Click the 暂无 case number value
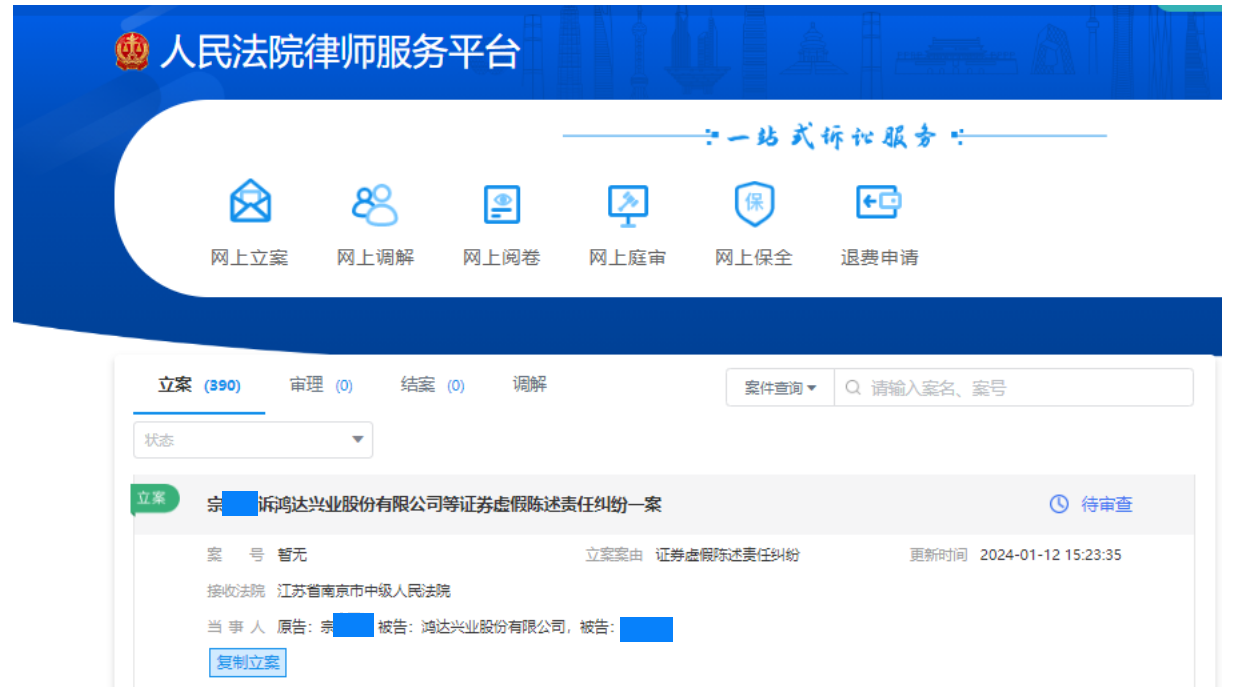Viewport: 1236px width, 687px height. tap(292, 555)
